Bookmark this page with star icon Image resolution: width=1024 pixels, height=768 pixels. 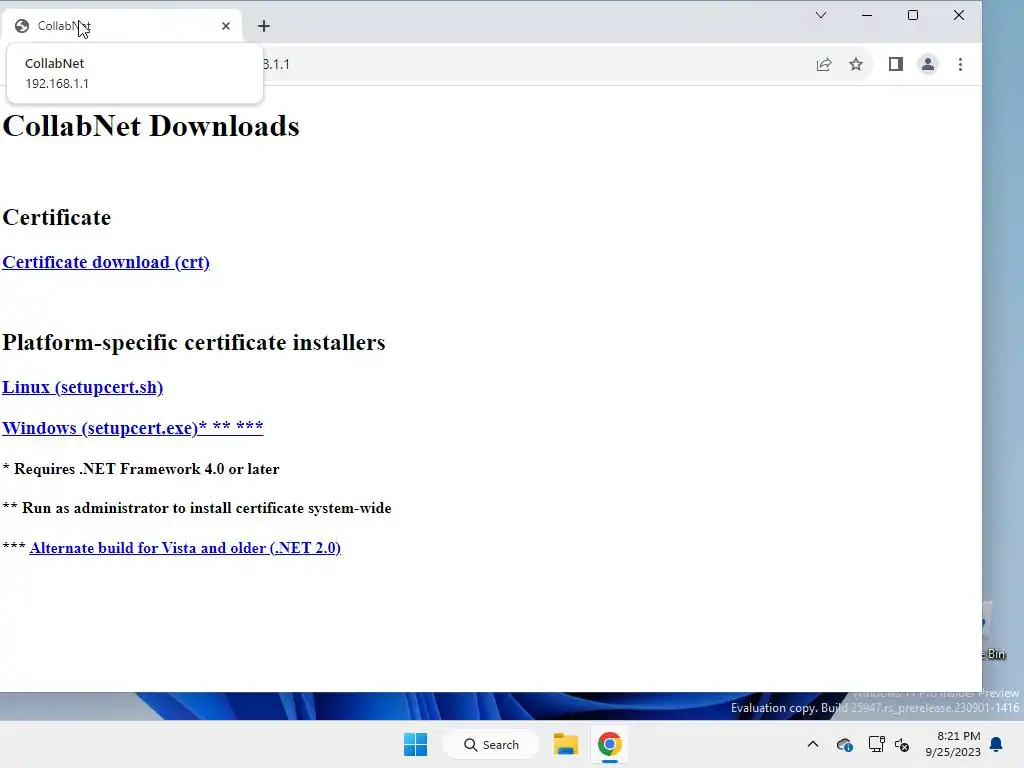pyautogui.click(x=856, y=64)
